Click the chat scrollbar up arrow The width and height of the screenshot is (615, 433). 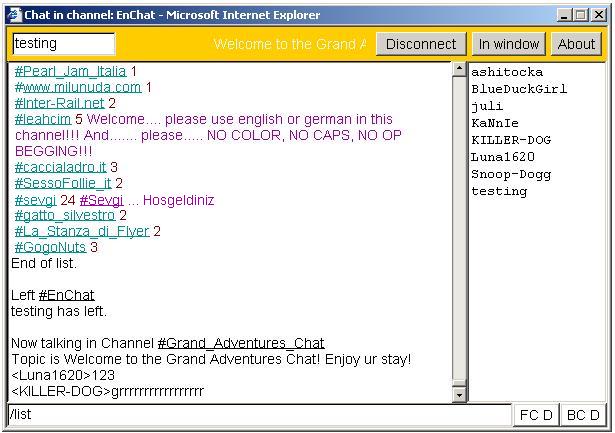[459, 69]
